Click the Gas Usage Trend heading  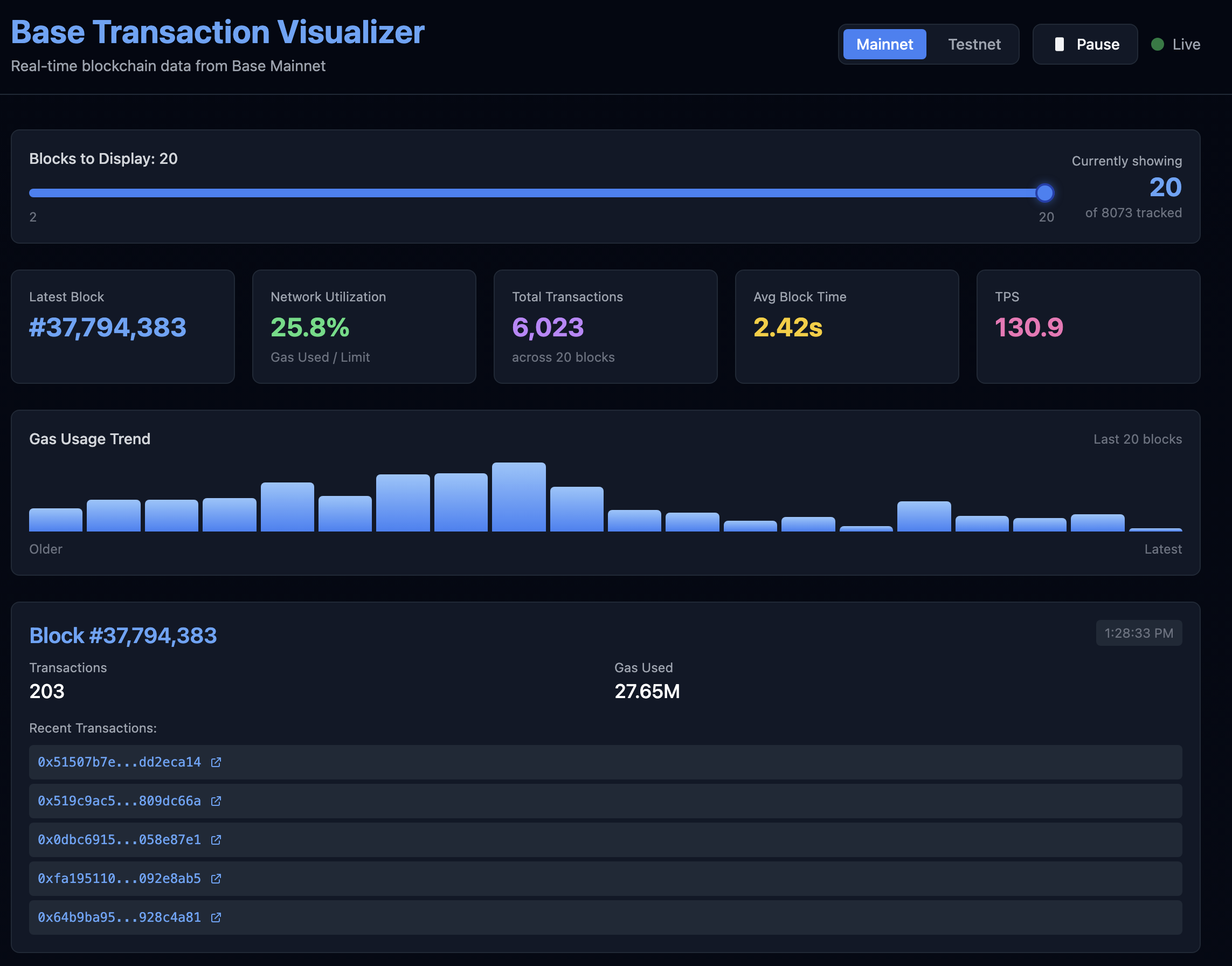click(90, 439)
